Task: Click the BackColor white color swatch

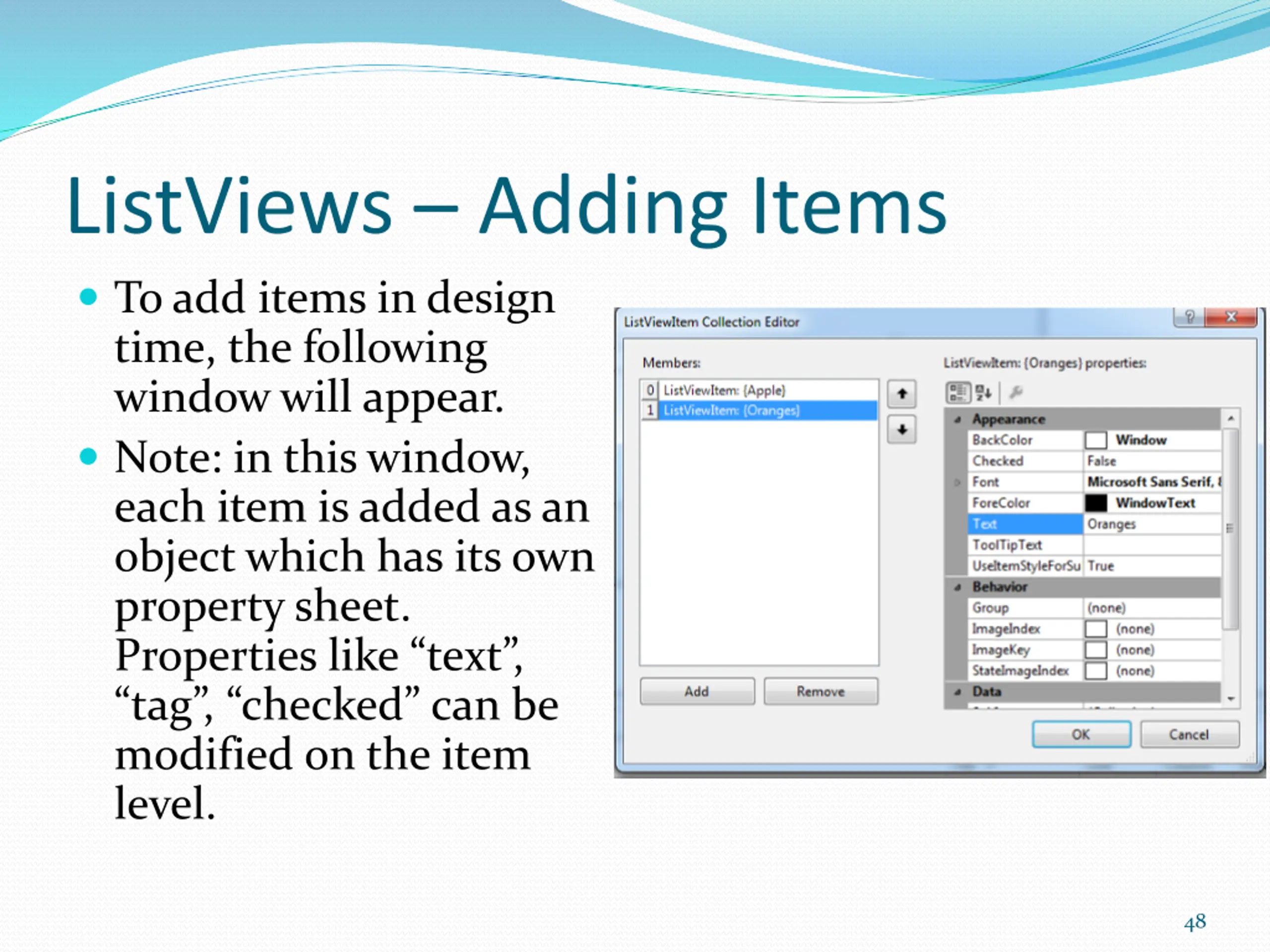Action: [1095, 440]
